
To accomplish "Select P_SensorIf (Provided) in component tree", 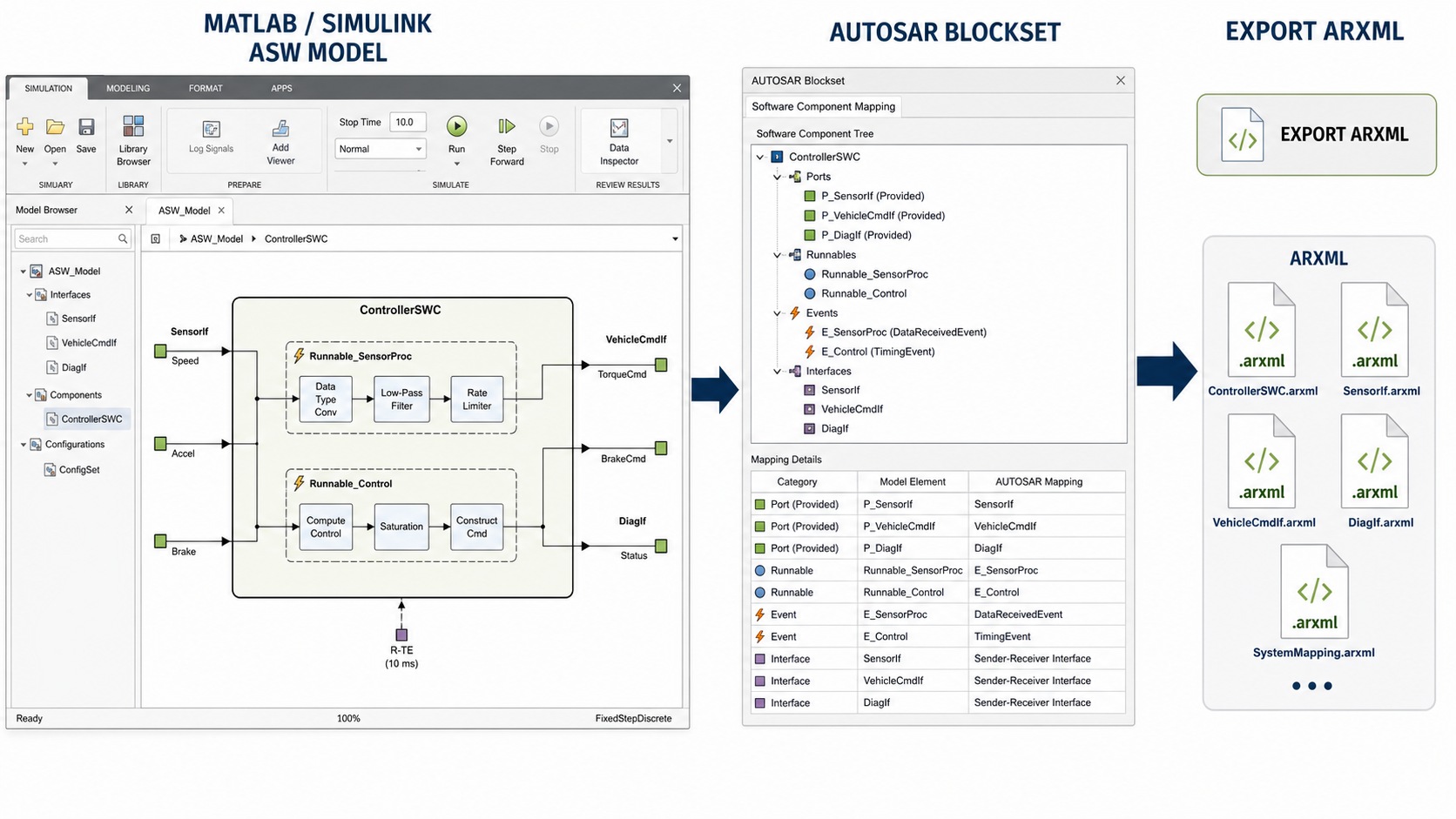I will [873, 196].
